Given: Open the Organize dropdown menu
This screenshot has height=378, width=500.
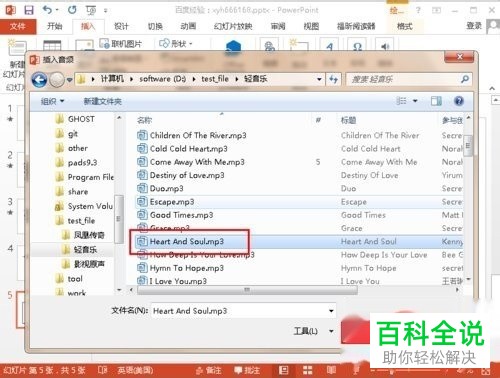Looking at the screenshot, I should (52, 101).
